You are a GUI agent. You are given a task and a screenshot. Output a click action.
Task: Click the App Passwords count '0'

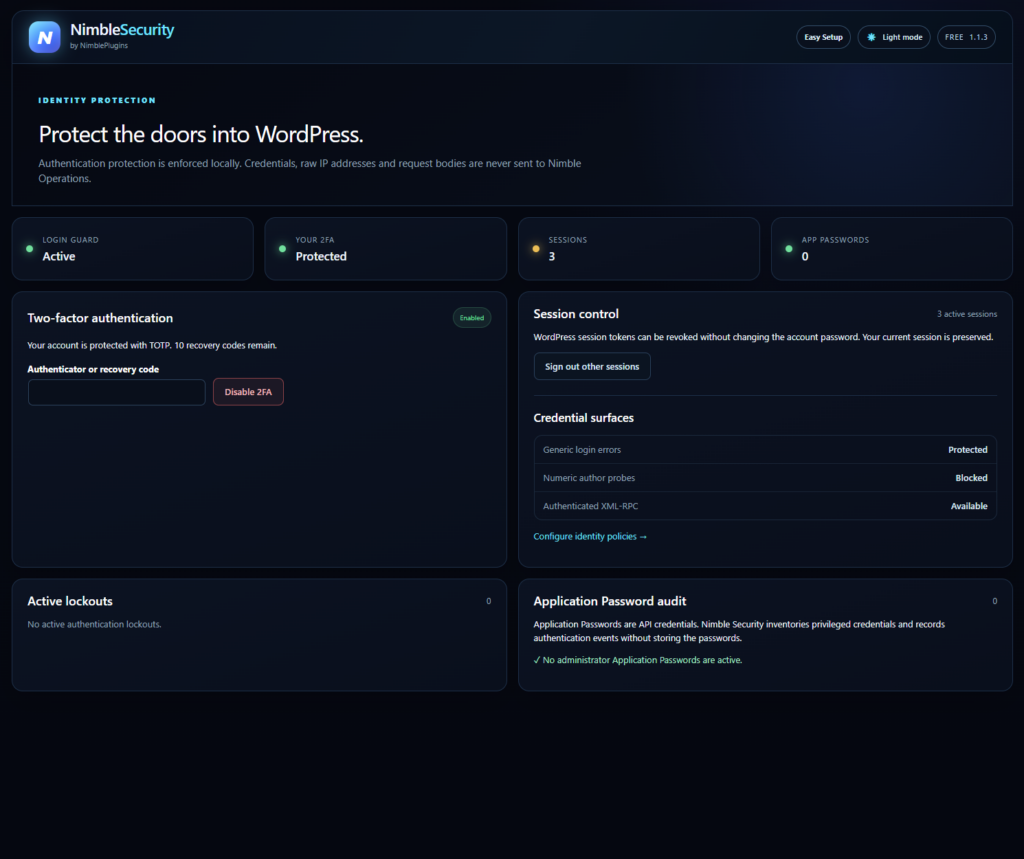(x=805, y=257)
